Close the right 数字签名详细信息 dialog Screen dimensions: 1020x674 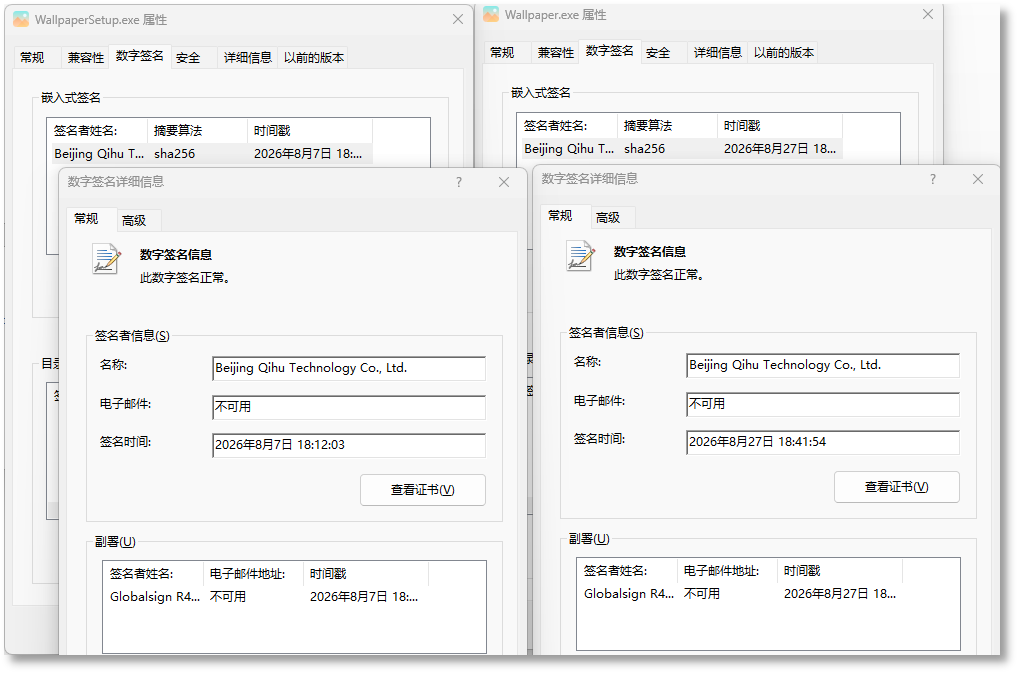(978, 179)
